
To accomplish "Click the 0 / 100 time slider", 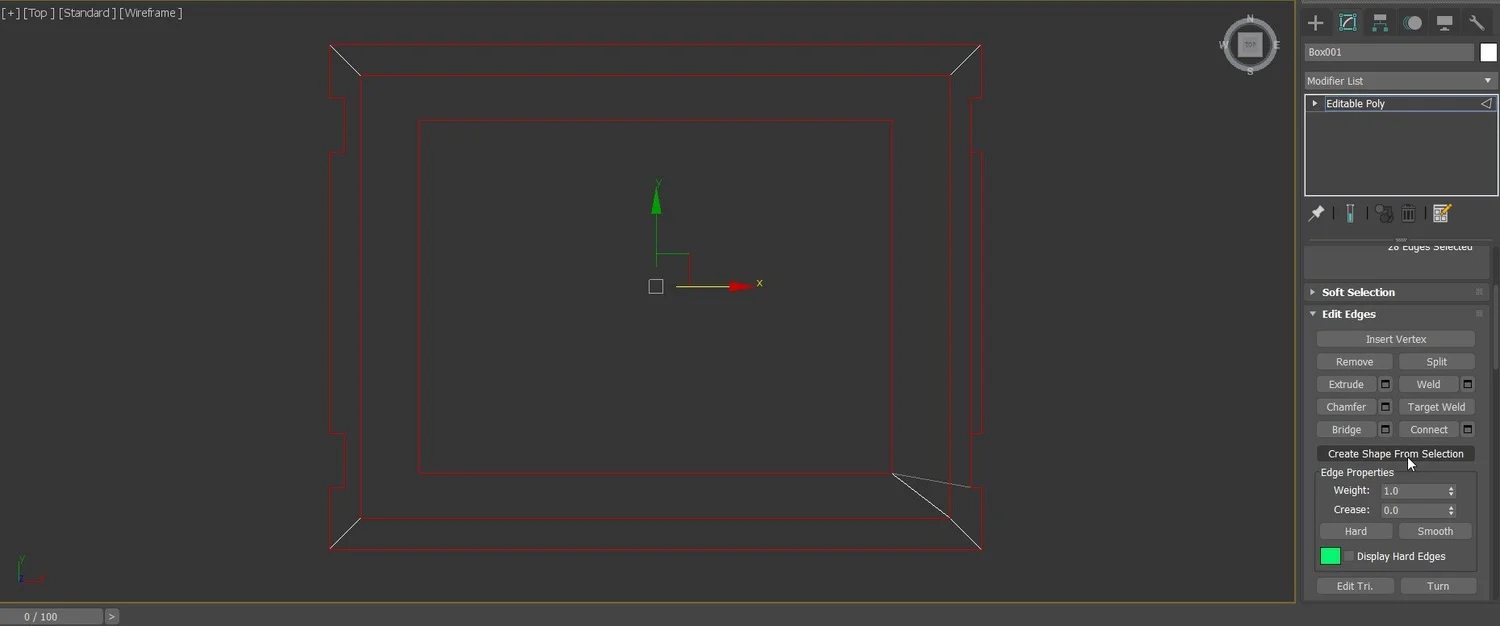I will tap(51, 617).
